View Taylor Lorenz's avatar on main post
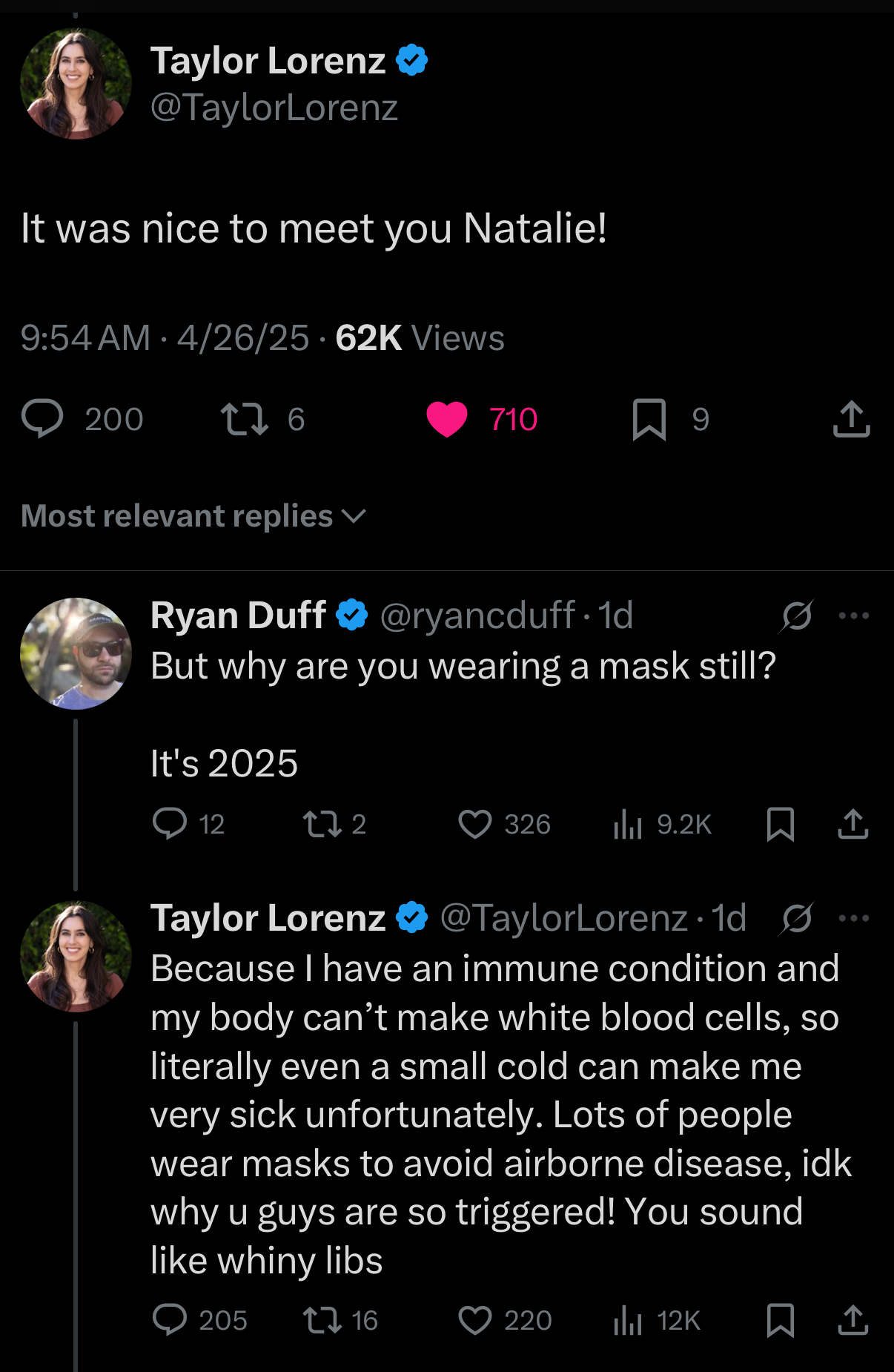The height and width of the screenshot is (1372, 894). [76, 84]
